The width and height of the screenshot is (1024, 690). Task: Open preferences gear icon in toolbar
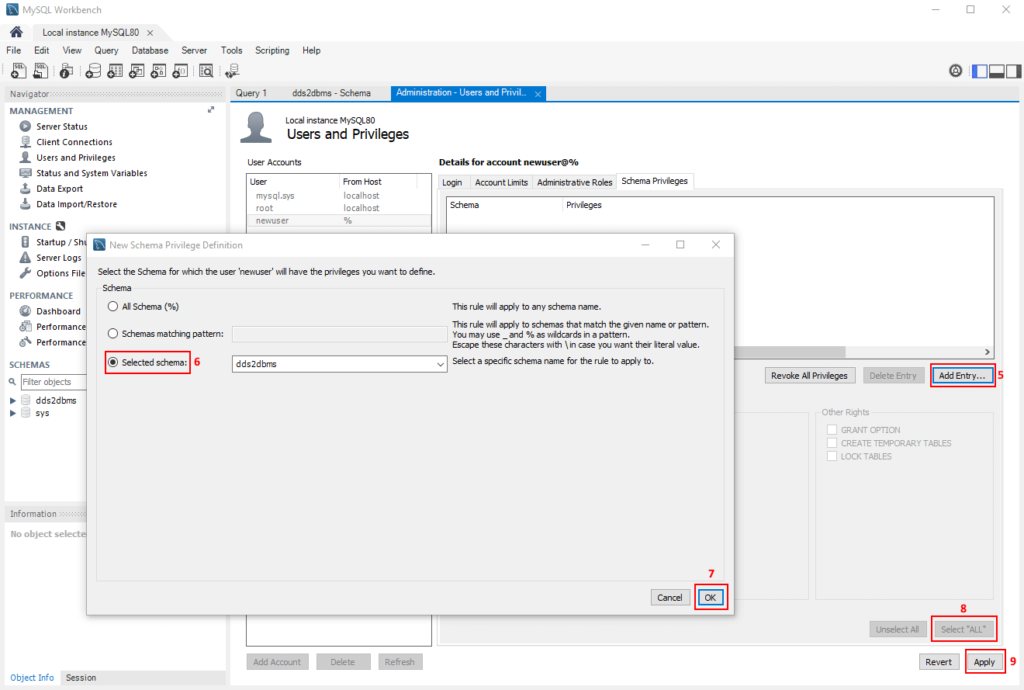[x=955, y=71]
